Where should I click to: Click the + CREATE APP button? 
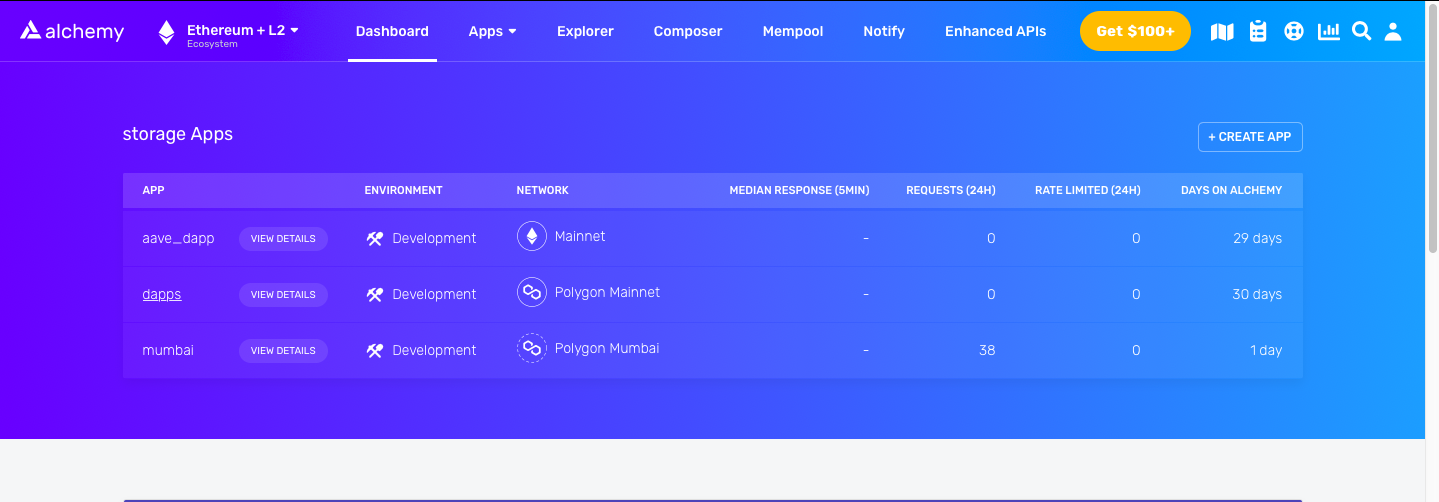pos(1250,137)
